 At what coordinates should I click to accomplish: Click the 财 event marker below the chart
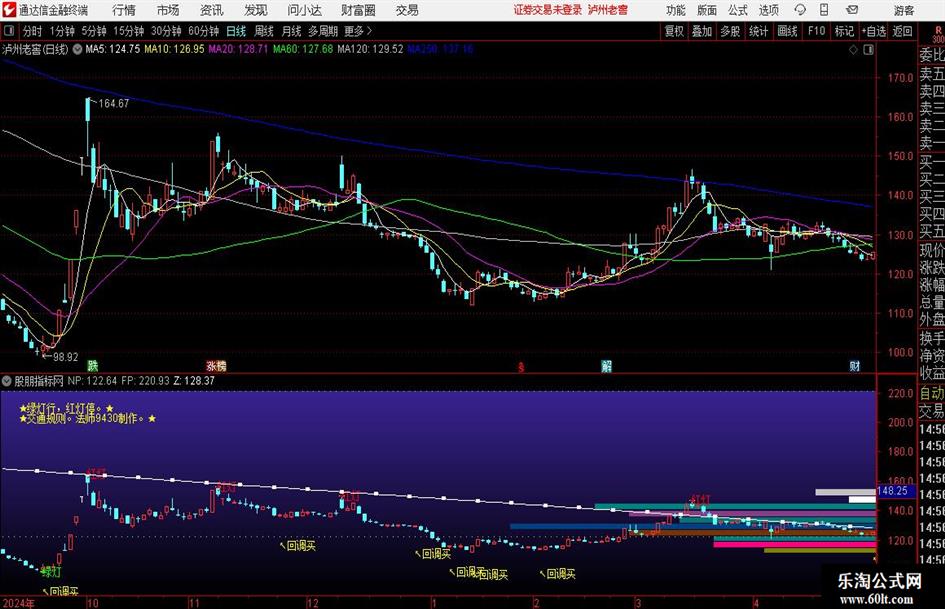point(855,365)
